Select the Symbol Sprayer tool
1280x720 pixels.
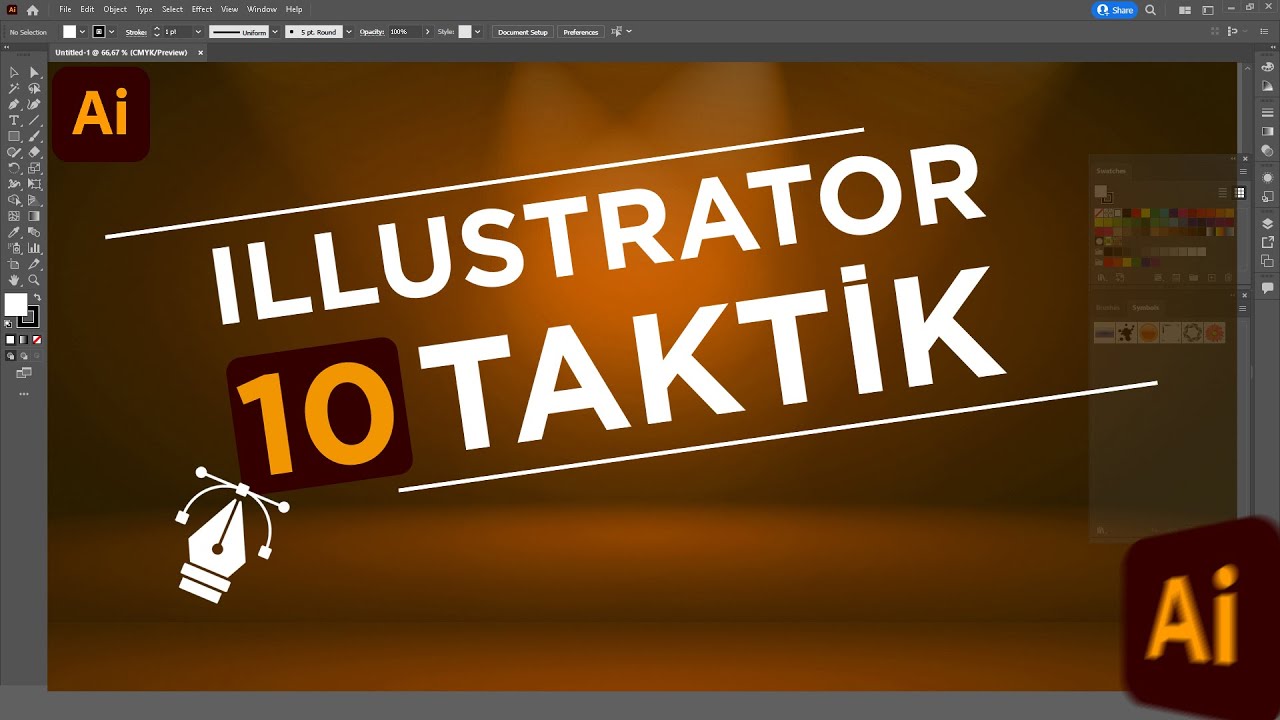click(x=14, y=248)
